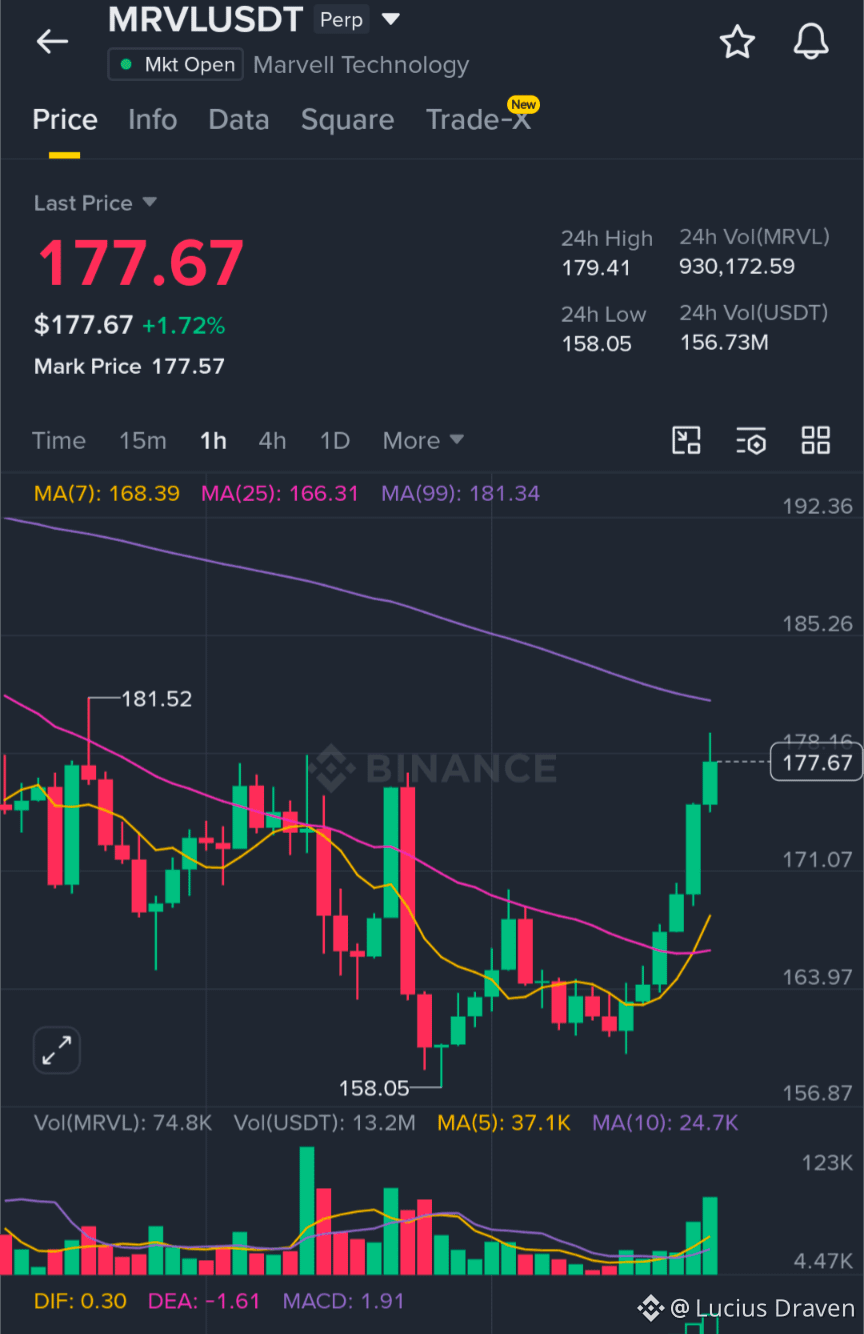Viewport: 864px width, 1334px height.
Task: Tap the volume MA(5): 37.1K label
Action: [504, 1123]
